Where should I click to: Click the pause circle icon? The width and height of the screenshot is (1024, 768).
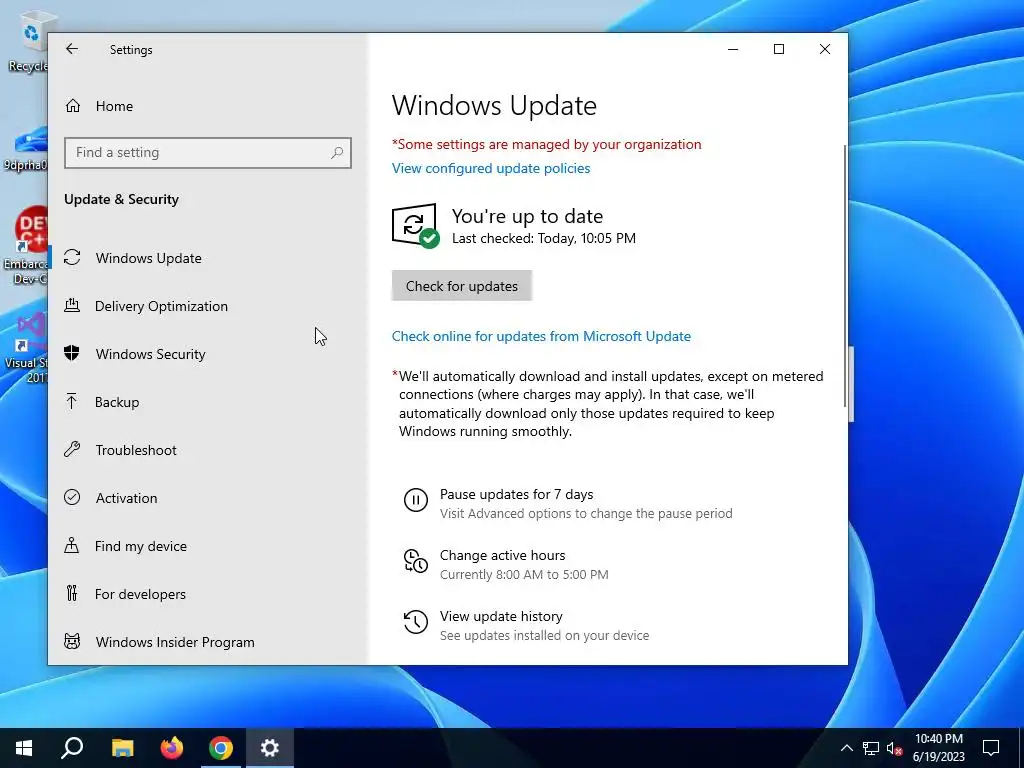[x=415, y=500]
